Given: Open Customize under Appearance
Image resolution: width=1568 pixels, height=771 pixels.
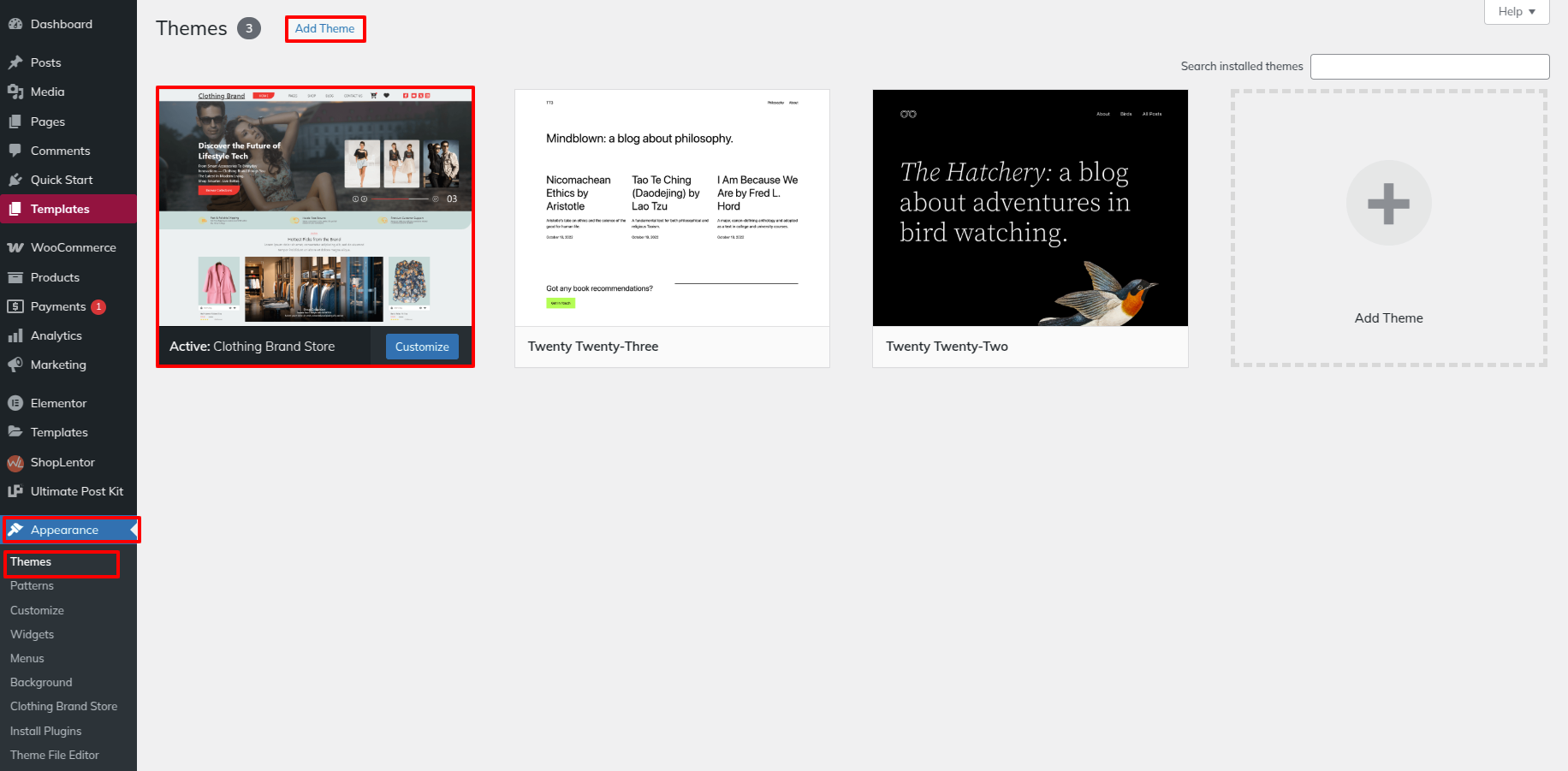Looking at the screenshot, I should point(37,610).
